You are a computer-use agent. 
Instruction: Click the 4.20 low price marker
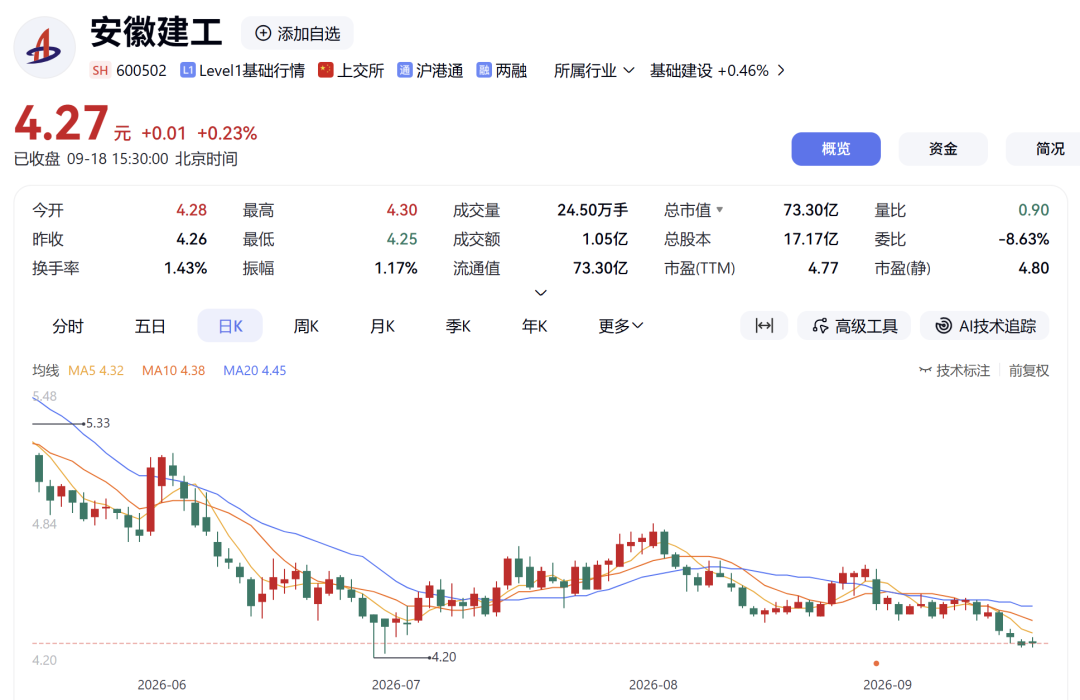pos(444,657)
